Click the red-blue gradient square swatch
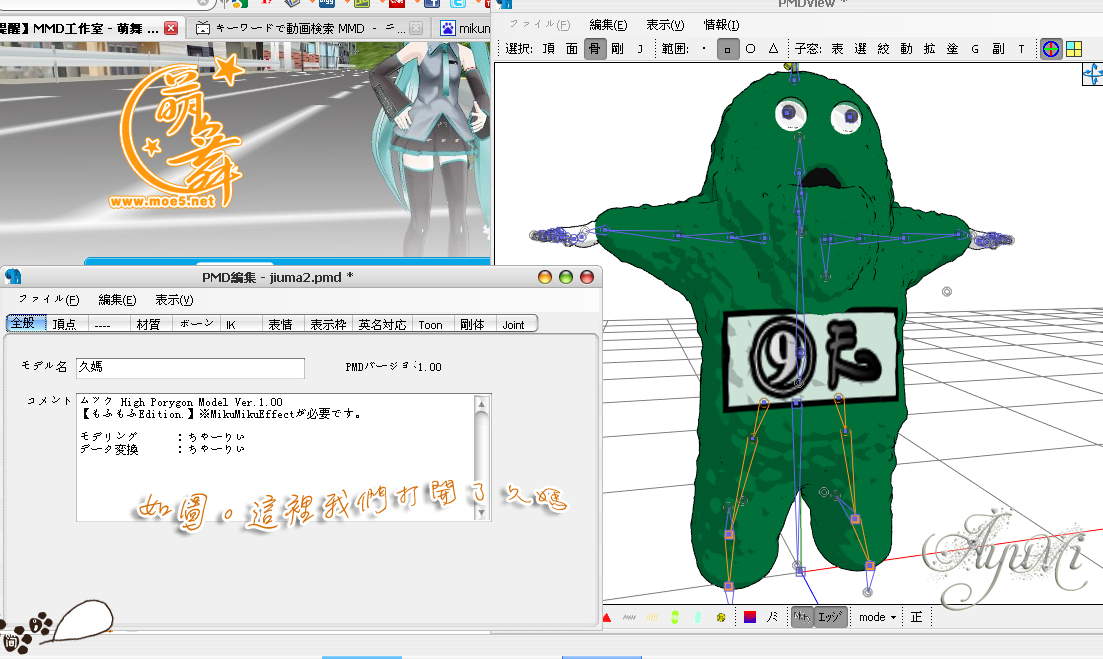1103x659 pixels. (x=750, y=618)
